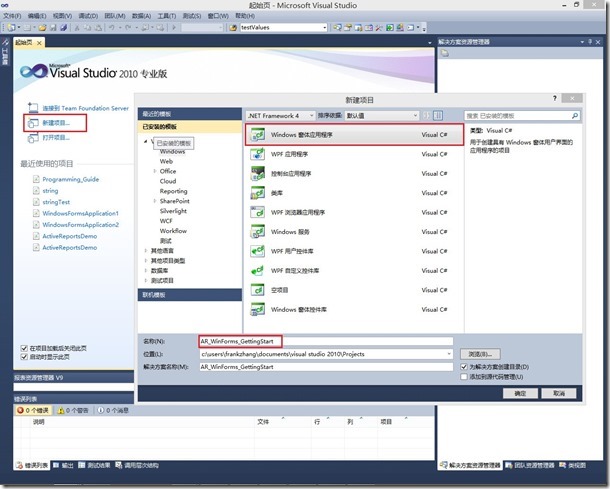Expand the 联机模板 section
The width and height of the screenshot is (610, 489).
point(190,295)
